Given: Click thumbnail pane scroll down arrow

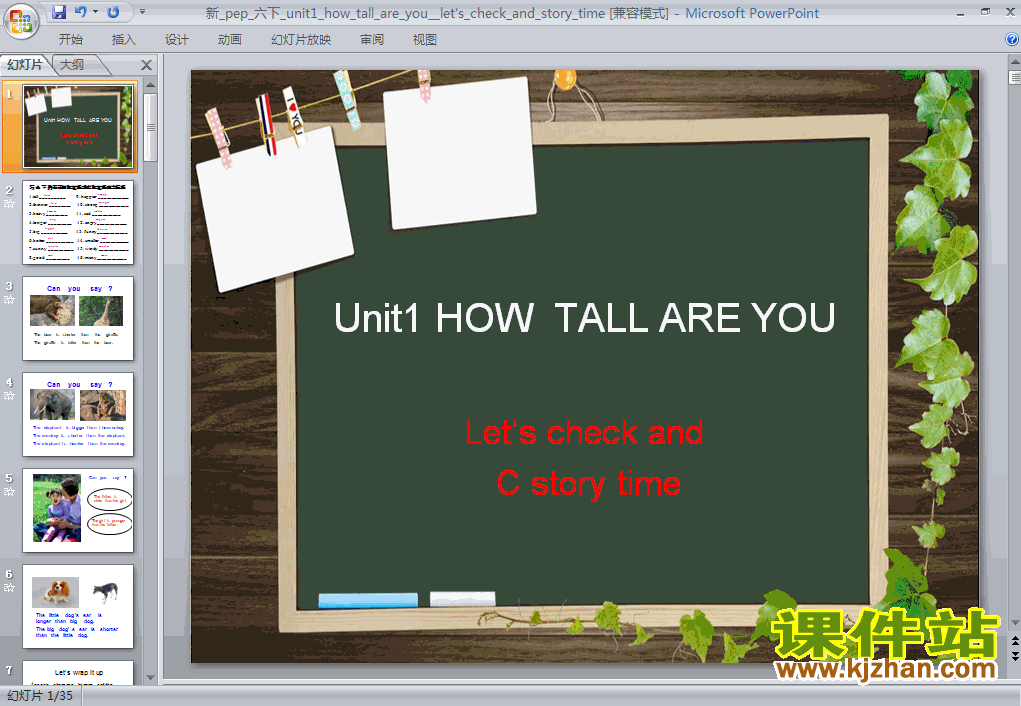Looking at the screenshot, I should pos(150,677).
